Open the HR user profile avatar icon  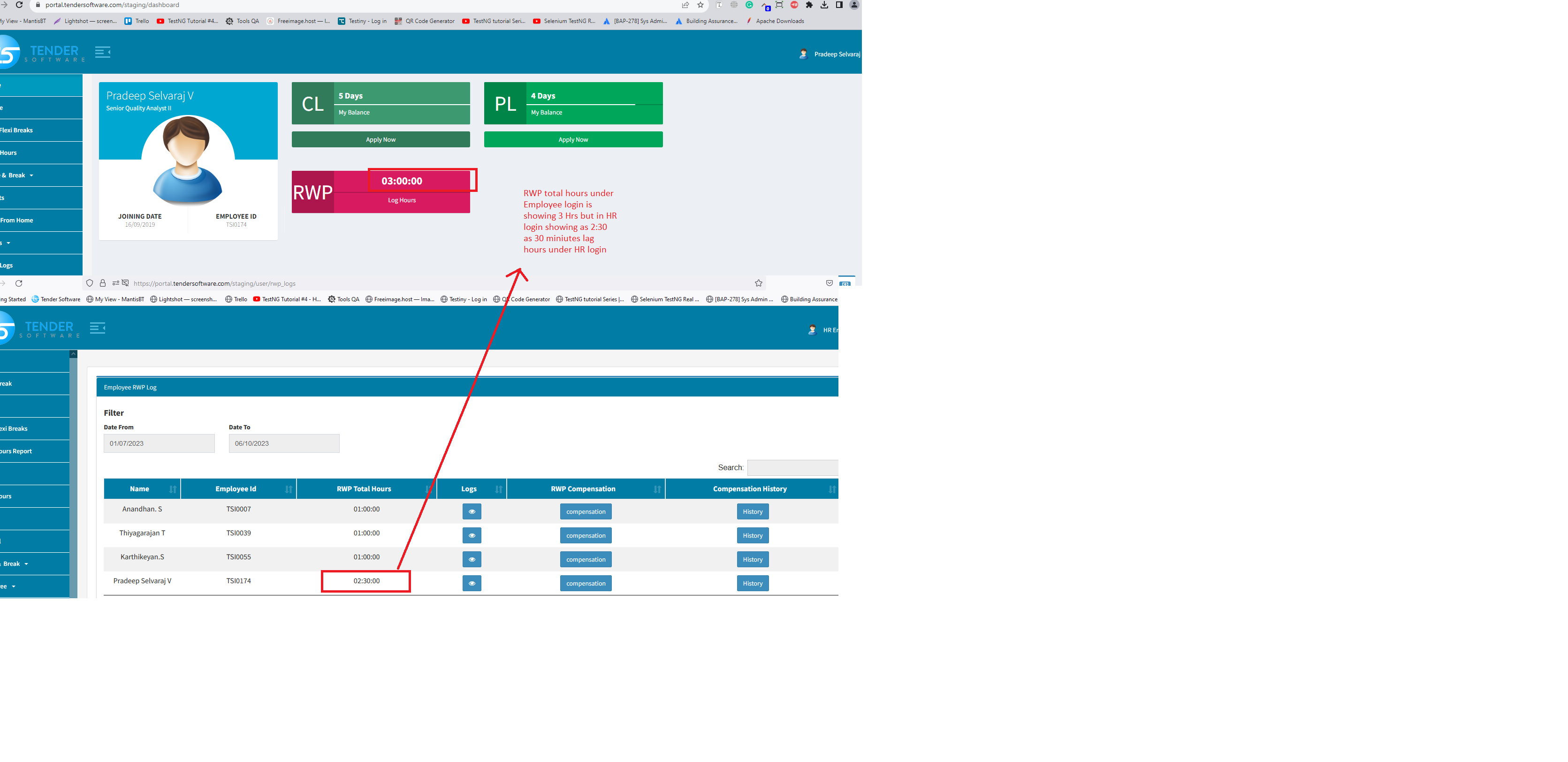[812, 330]
